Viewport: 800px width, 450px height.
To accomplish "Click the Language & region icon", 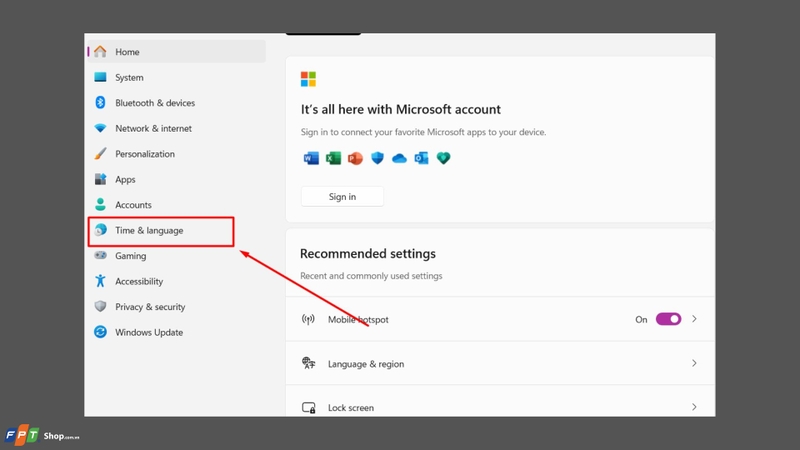I will 308,363.
